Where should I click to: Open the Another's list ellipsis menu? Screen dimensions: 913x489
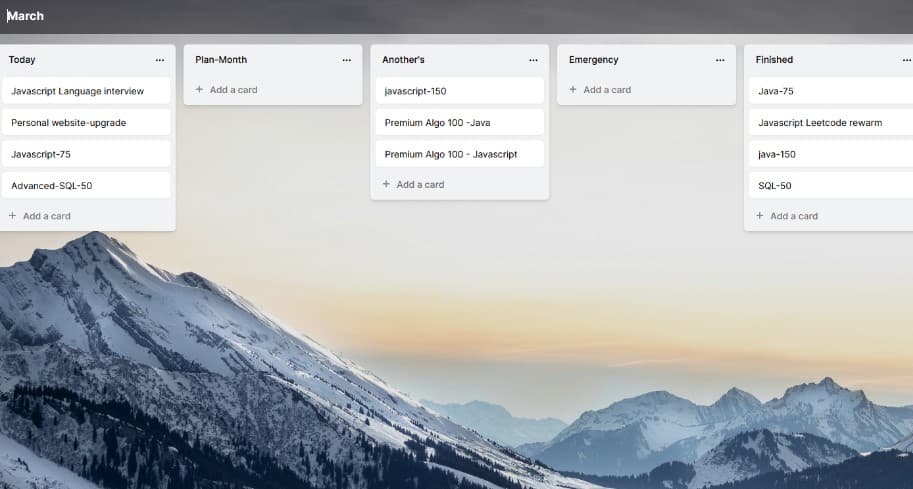[x=533, y=60]
